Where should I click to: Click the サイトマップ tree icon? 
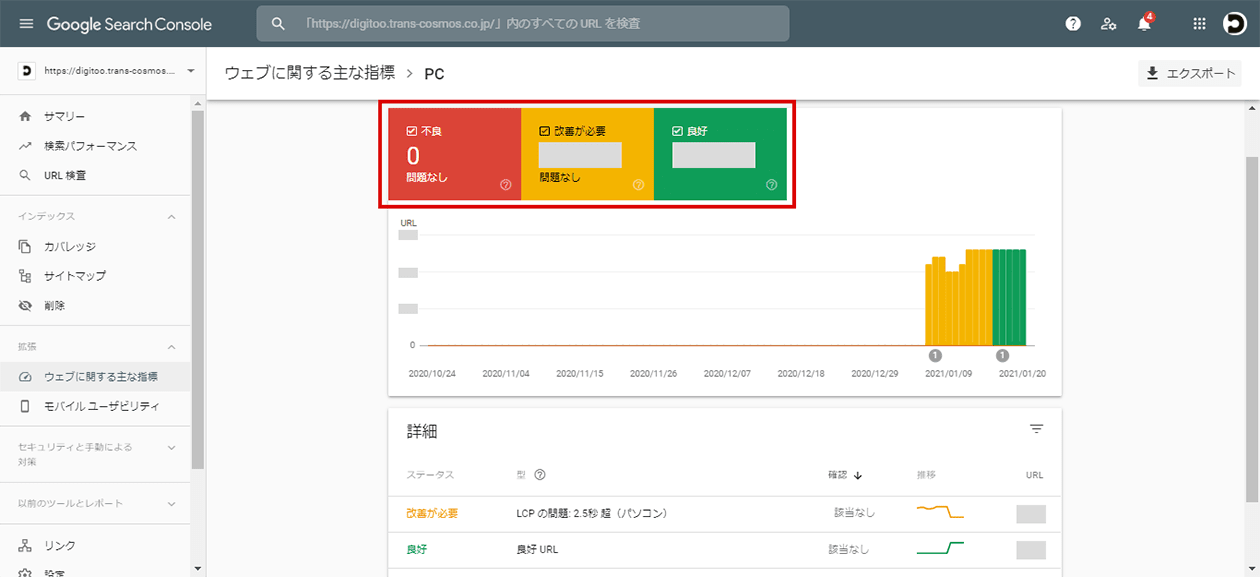tap(26, 276)
